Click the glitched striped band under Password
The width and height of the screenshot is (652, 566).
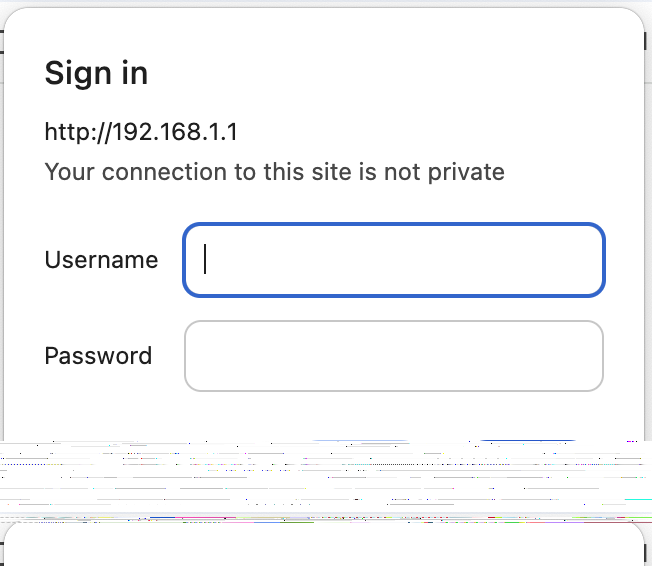(326, 480)
